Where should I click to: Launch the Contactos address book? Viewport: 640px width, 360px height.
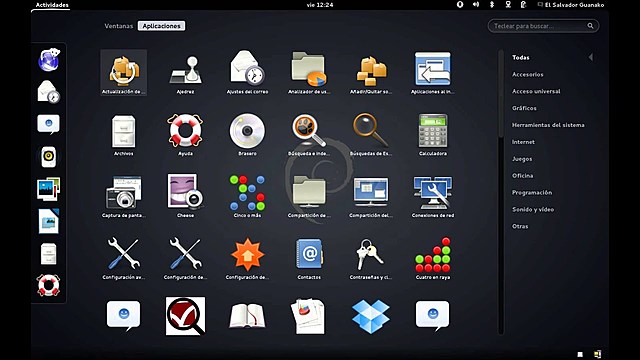(x=309, y=258)
